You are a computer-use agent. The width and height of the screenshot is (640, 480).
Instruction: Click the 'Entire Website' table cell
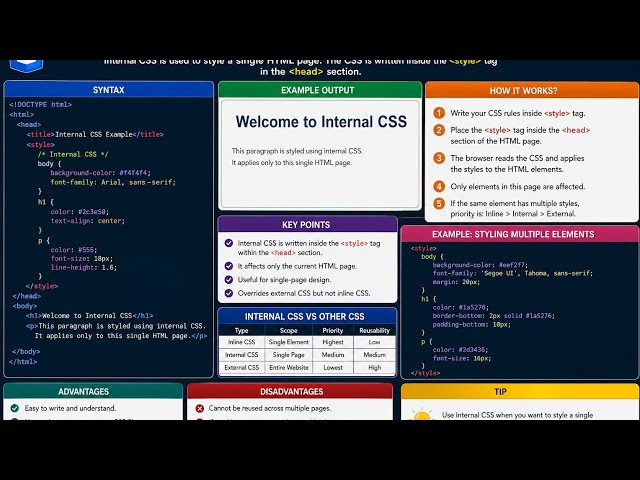(x=289, y=367)
